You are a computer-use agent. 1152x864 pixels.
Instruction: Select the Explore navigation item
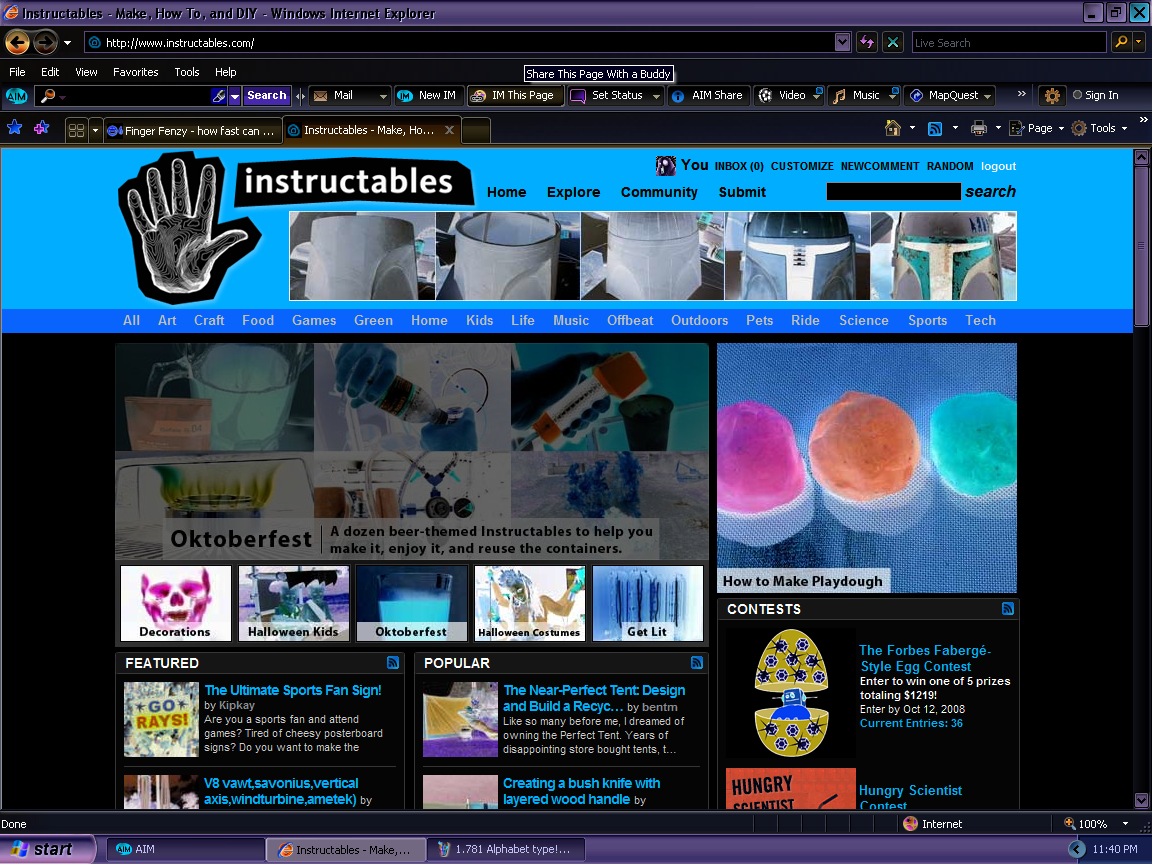coord(573,192)
